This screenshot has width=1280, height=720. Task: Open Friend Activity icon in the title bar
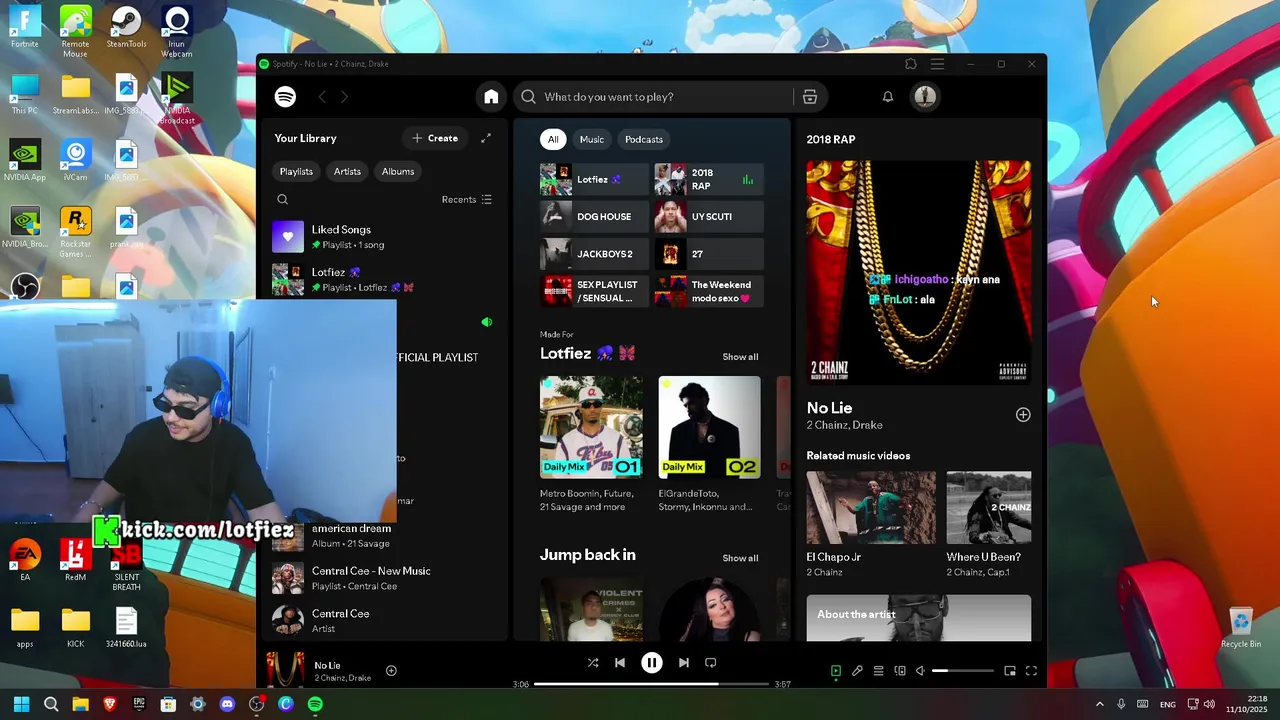pos(911,64)
